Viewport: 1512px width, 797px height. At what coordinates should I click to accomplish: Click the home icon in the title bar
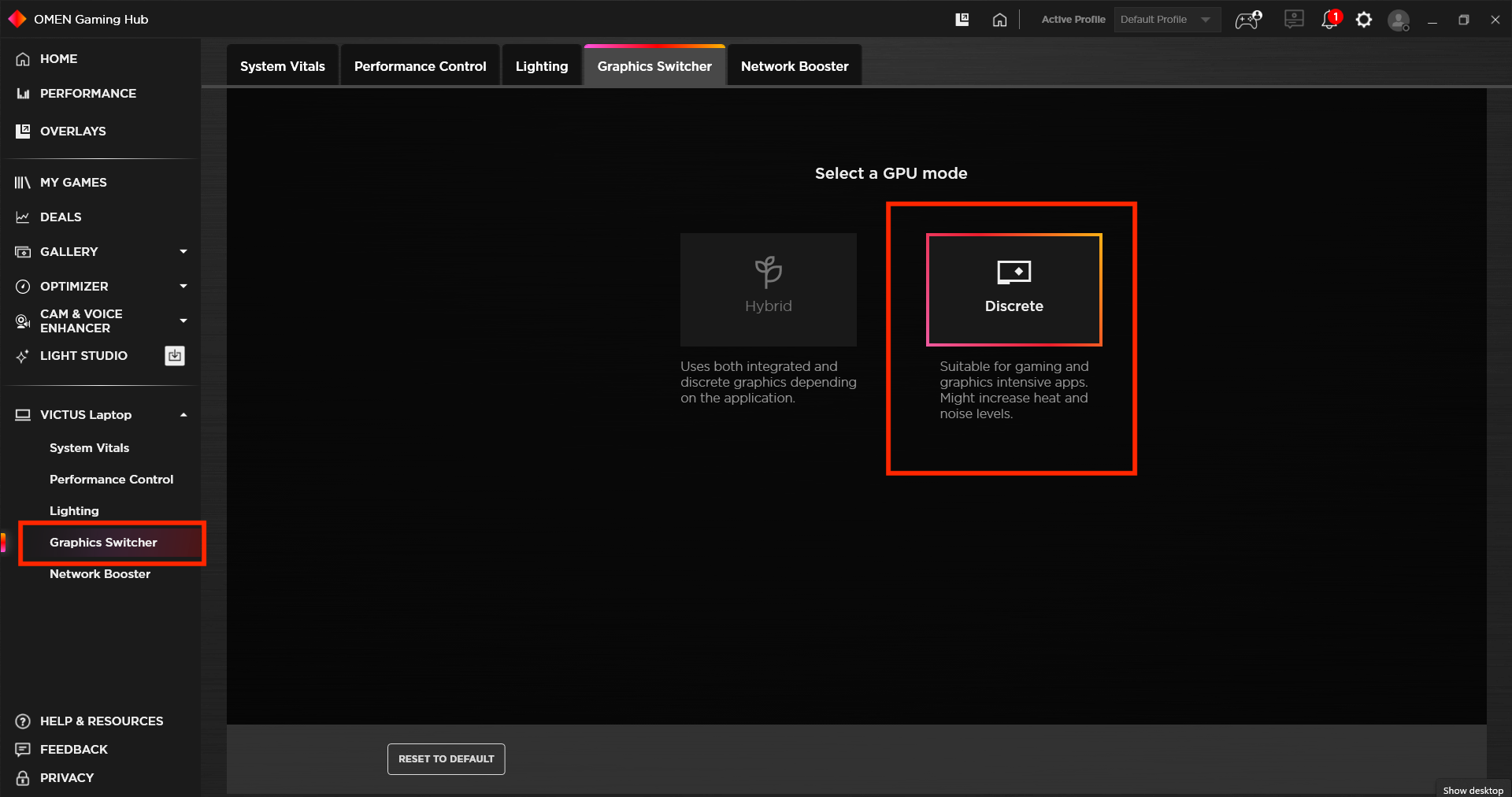999,20
